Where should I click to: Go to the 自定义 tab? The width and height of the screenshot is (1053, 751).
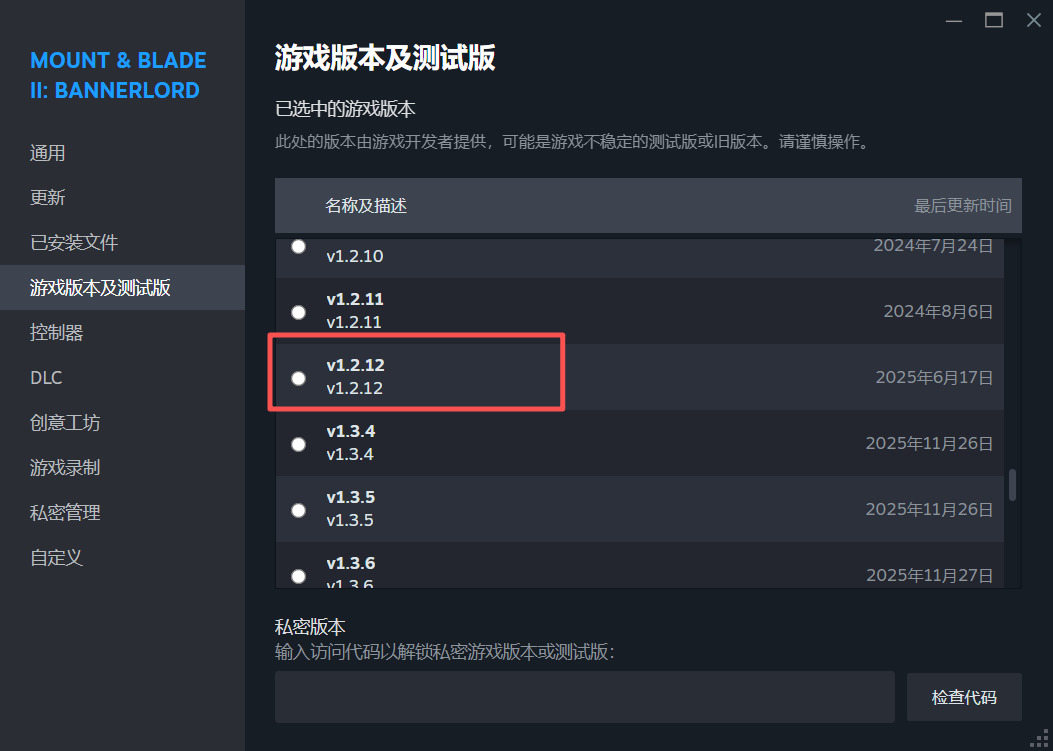[x=56, y=558]
